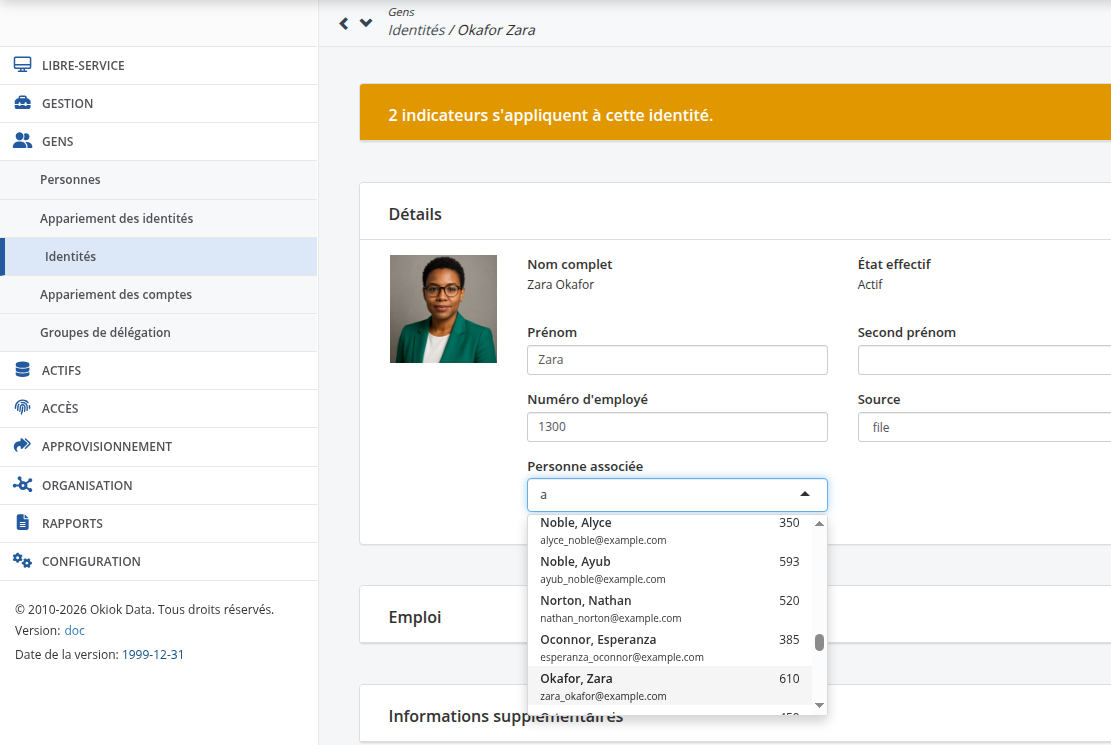The height and width of the screenshot is (745, 1111).
Task: Click the Approvisionnement arrow icon
Action: coord(23,445)
